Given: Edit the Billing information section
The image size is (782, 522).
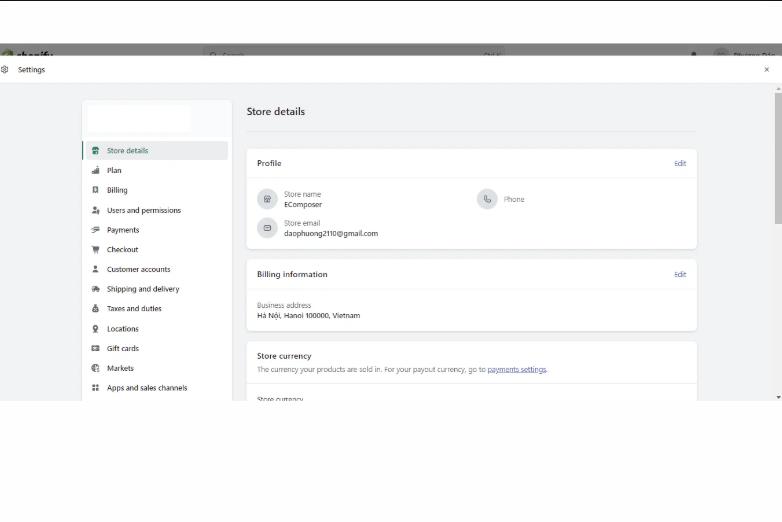Looking at the screenshot, I should click(x=680, y=274).
